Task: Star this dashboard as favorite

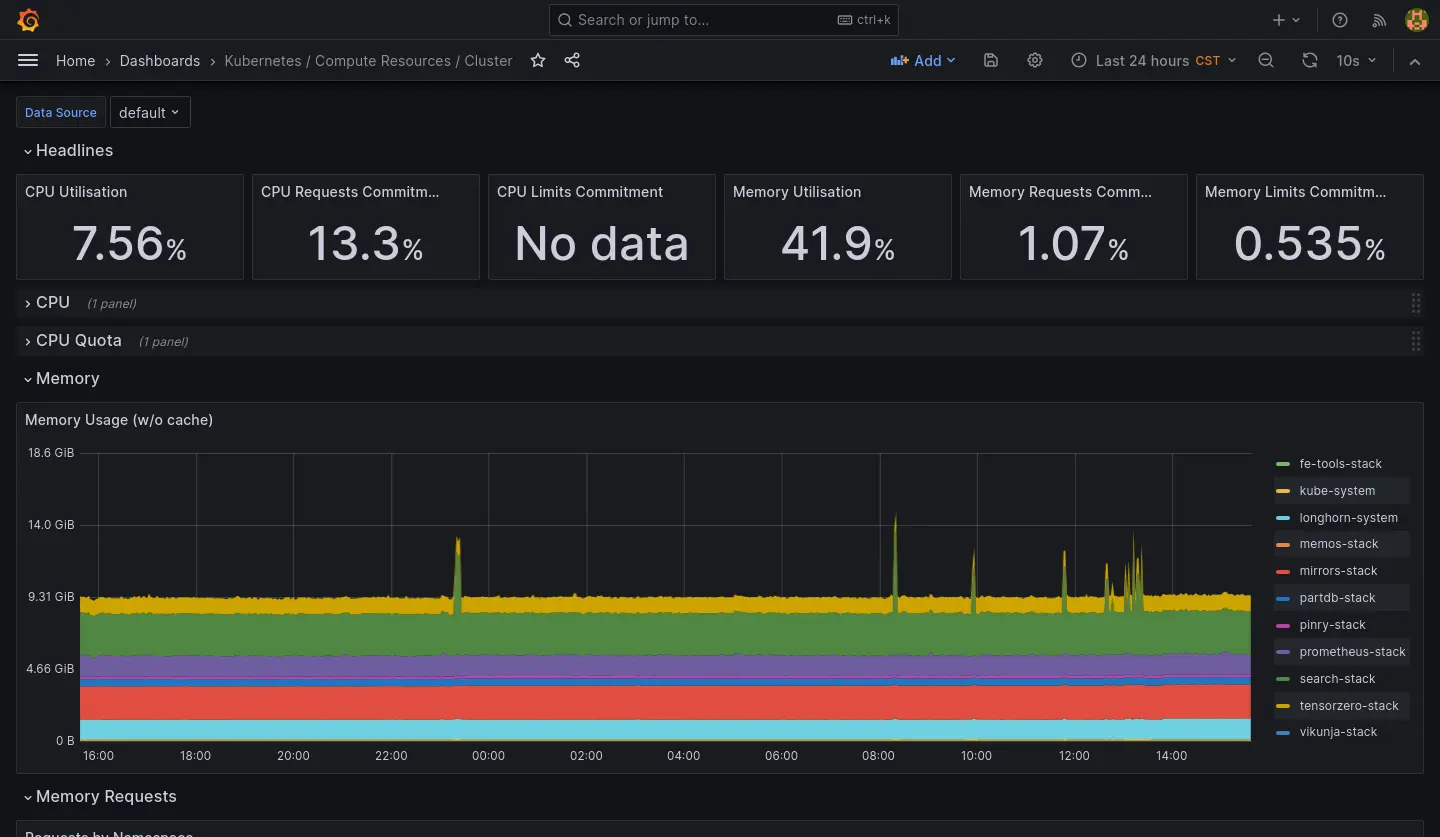Action: tap(538, 60)
